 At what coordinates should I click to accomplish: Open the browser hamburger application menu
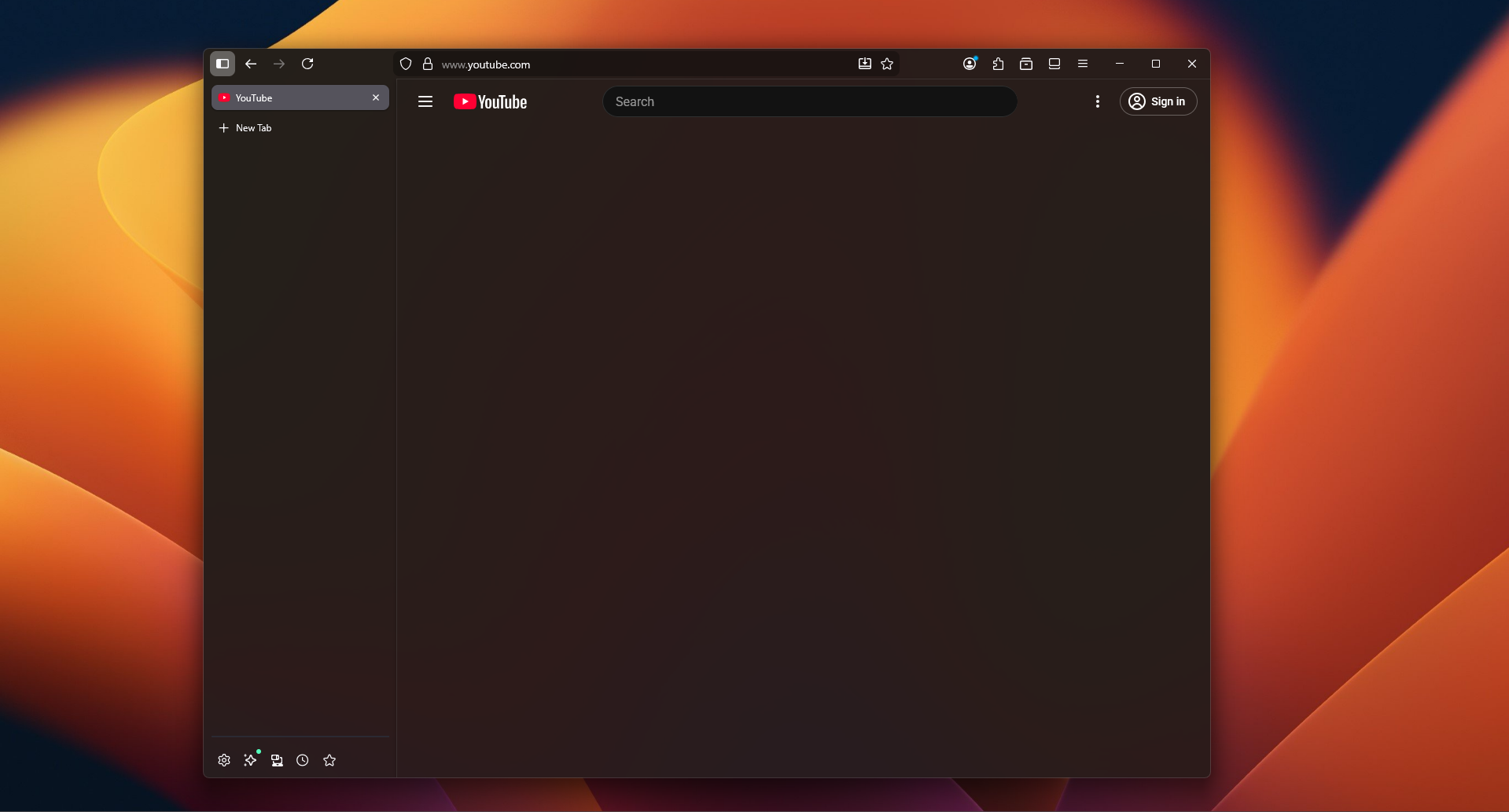[x=1083, y=64]
